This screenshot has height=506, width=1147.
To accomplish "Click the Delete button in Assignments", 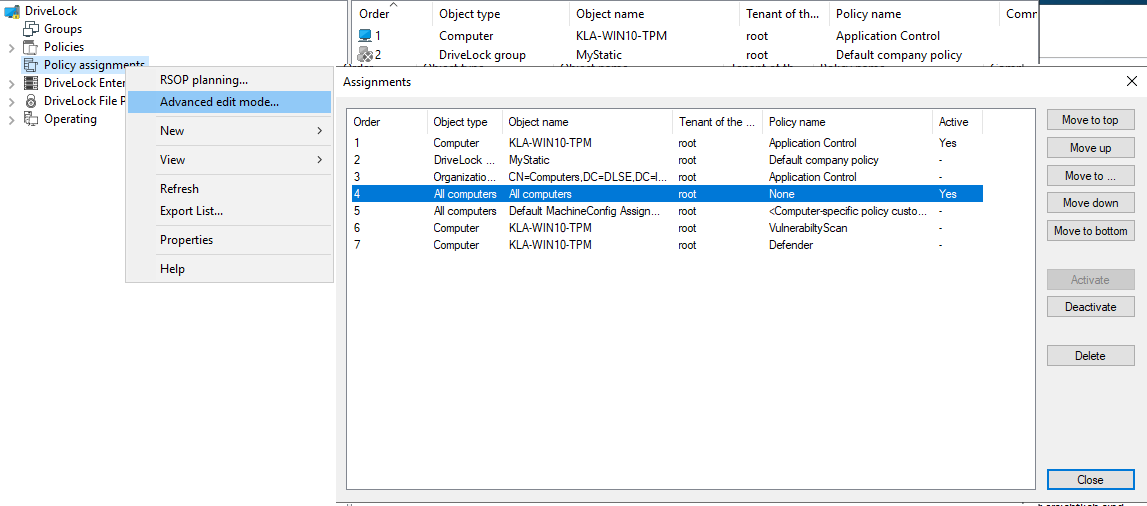I will click(1089, 356).
